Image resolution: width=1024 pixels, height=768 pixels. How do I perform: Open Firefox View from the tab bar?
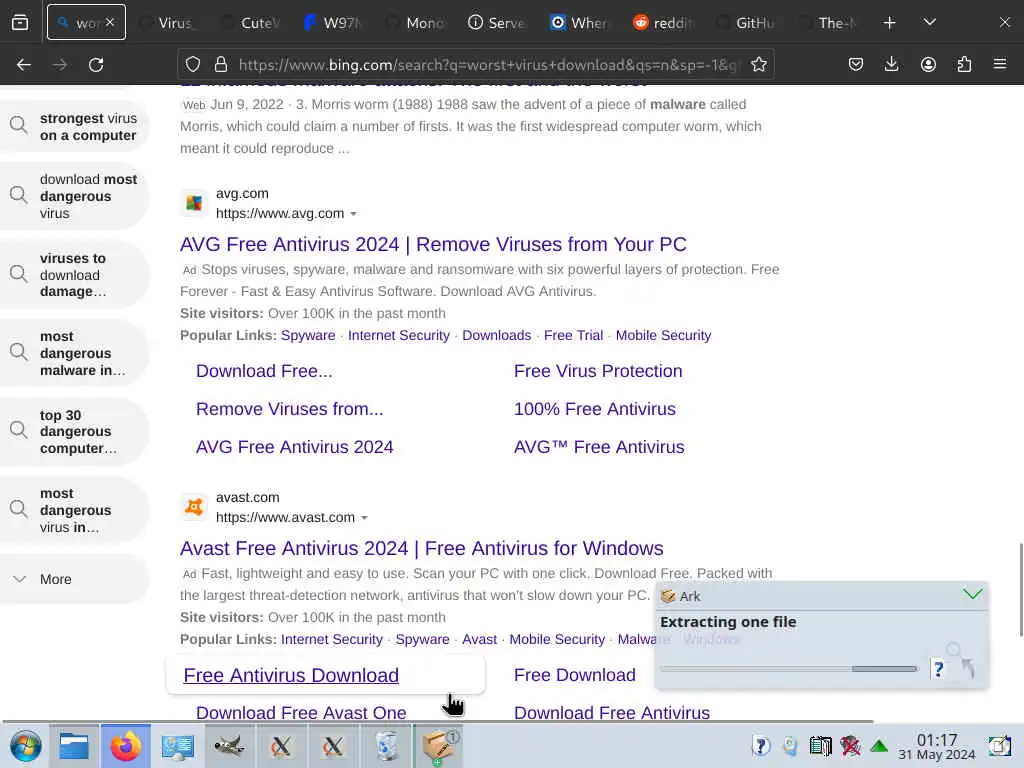[20, 23]
